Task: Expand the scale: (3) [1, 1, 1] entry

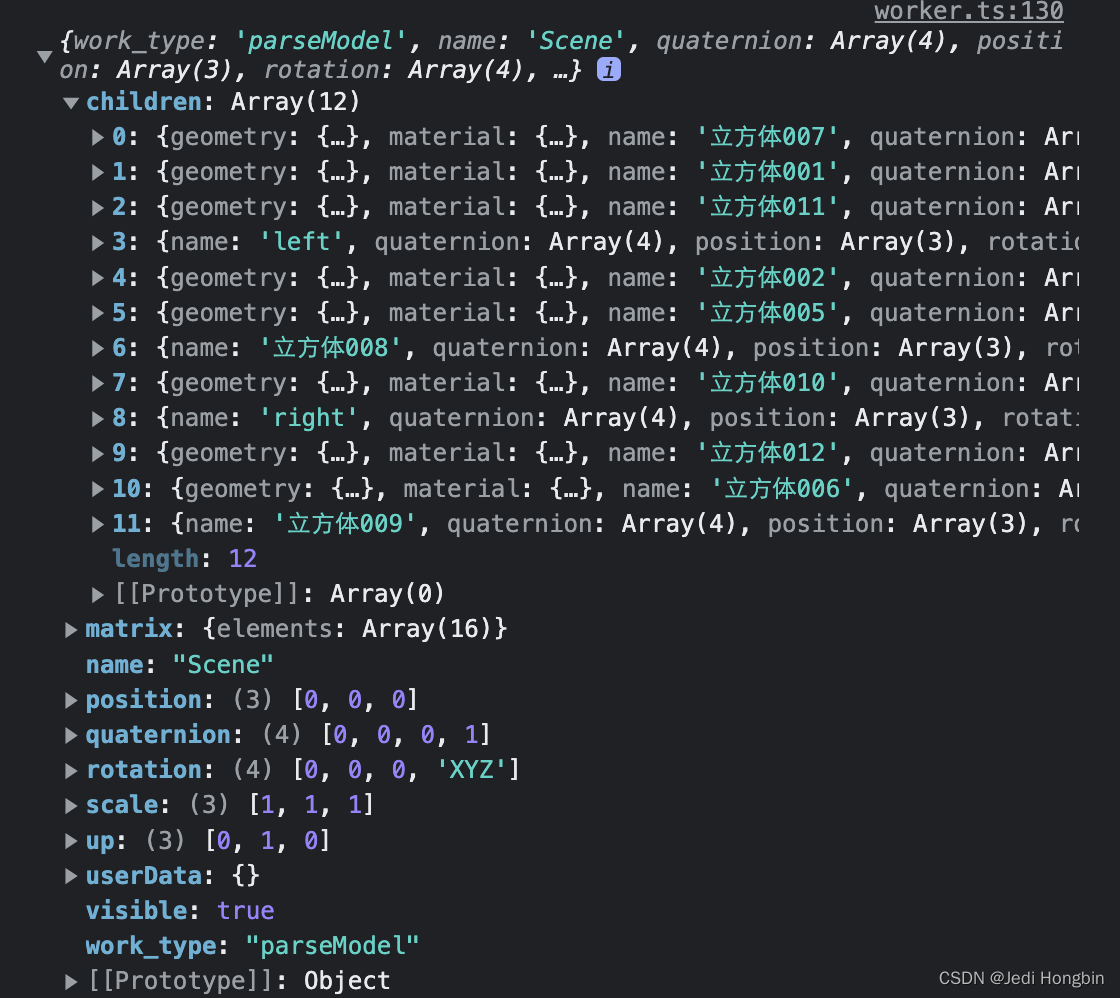Action: (70, 804)
